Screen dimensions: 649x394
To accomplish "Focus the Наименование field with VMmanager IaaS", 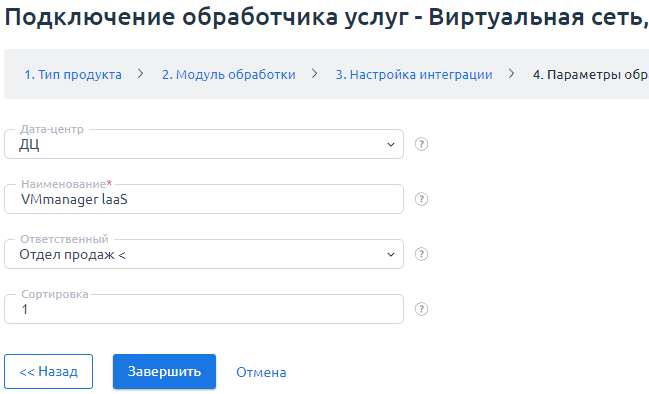I will [204, 199].
